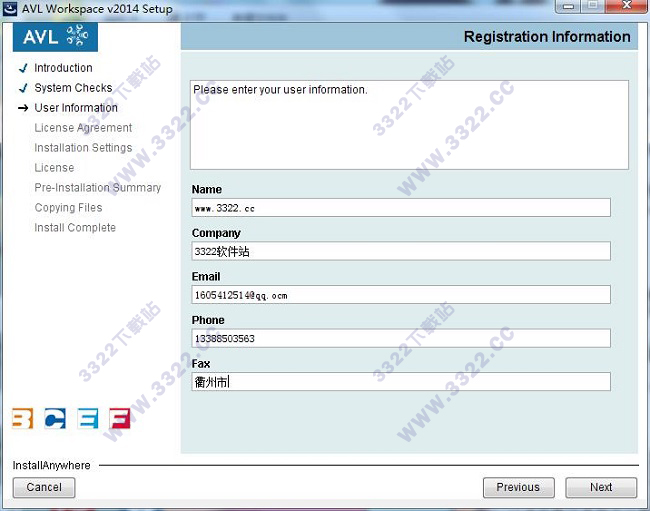Screen dimensions: 650x511
Task: Close the setup window
Action: click(627, 6)
